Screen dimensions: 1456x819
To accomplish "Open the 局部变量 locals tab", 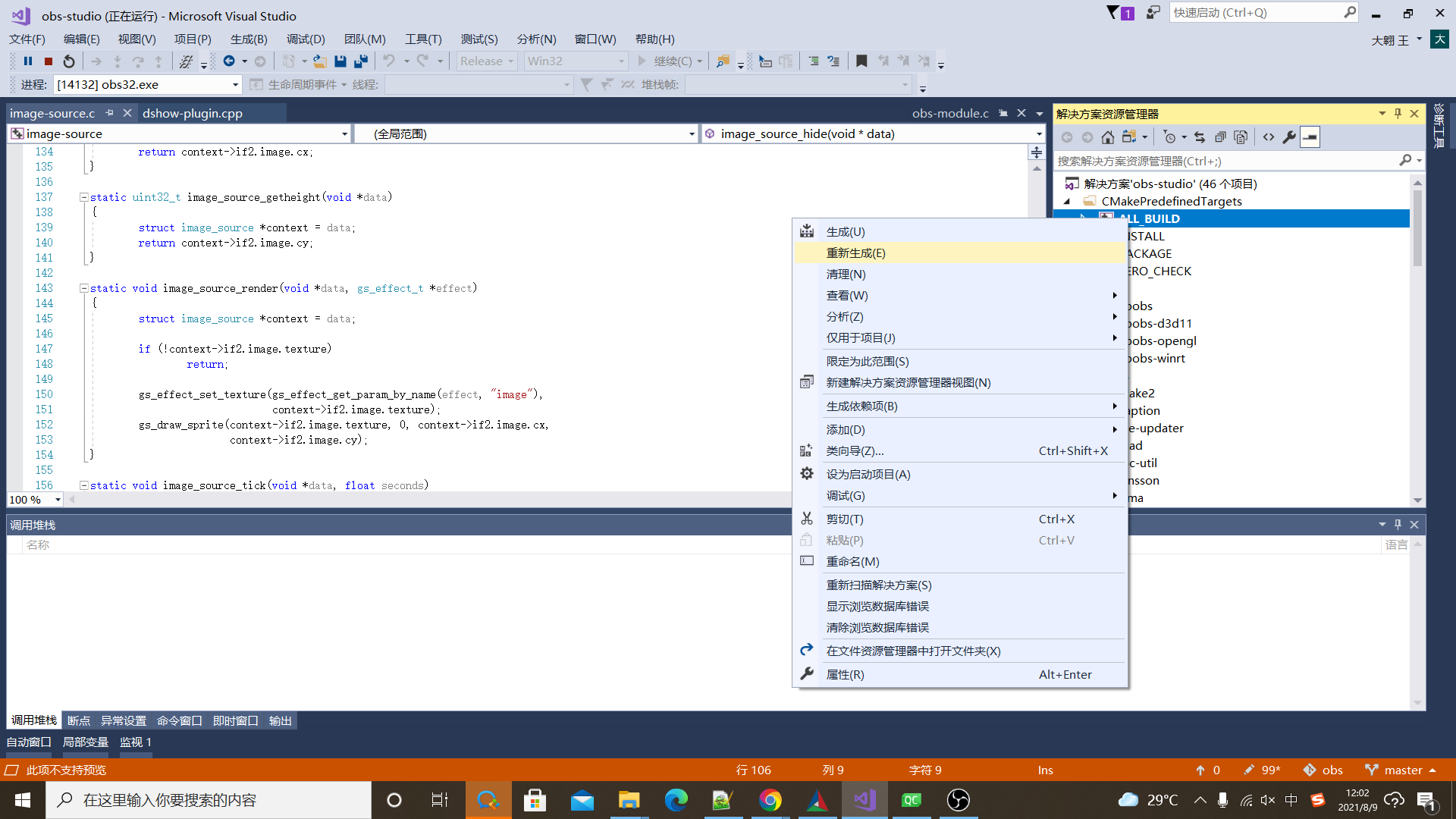I will coord(85,742).
